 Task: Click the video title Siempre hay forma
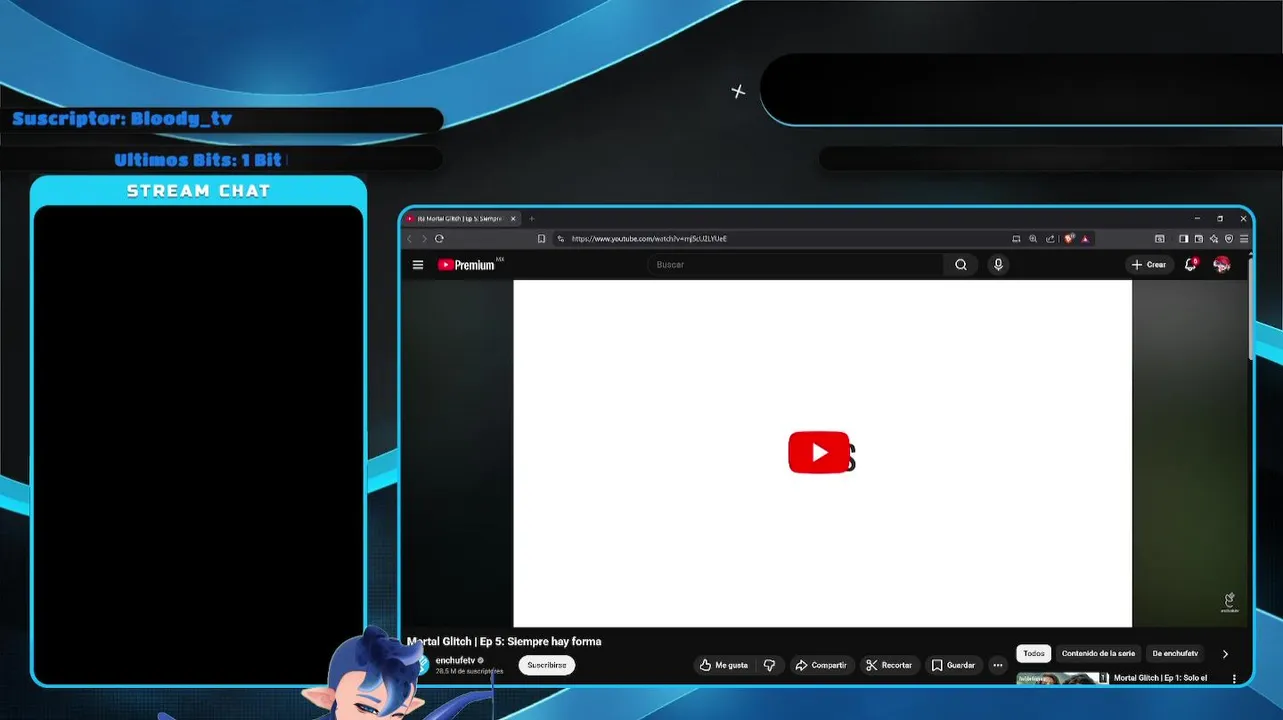tap(504, 642)
